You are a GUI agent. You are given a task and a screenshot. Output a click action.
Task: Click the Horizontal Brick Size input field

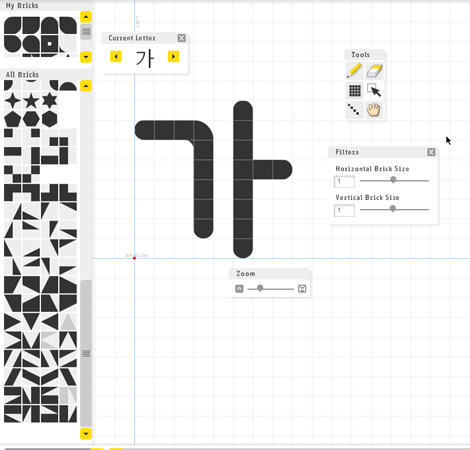(344, 182)
